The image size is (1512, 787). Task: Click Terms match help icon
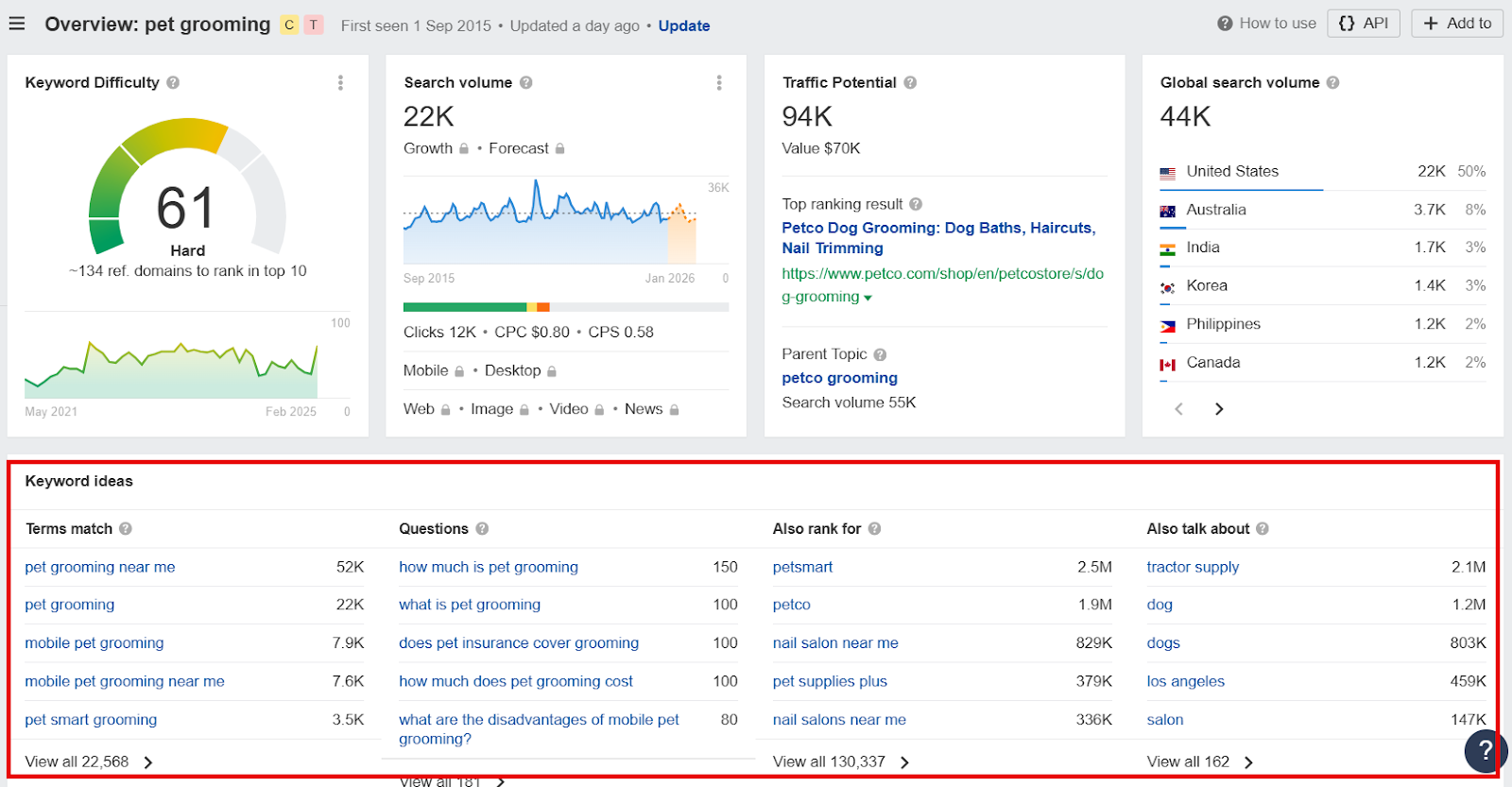[126, 529]
